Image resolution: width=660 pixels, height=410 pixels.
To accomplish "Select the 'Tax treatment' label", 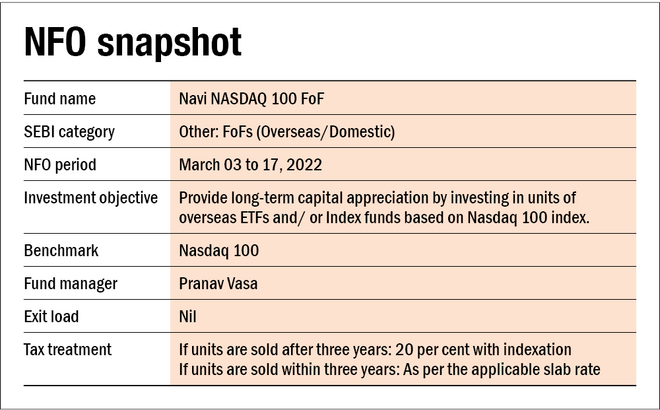I will [69, 349].
